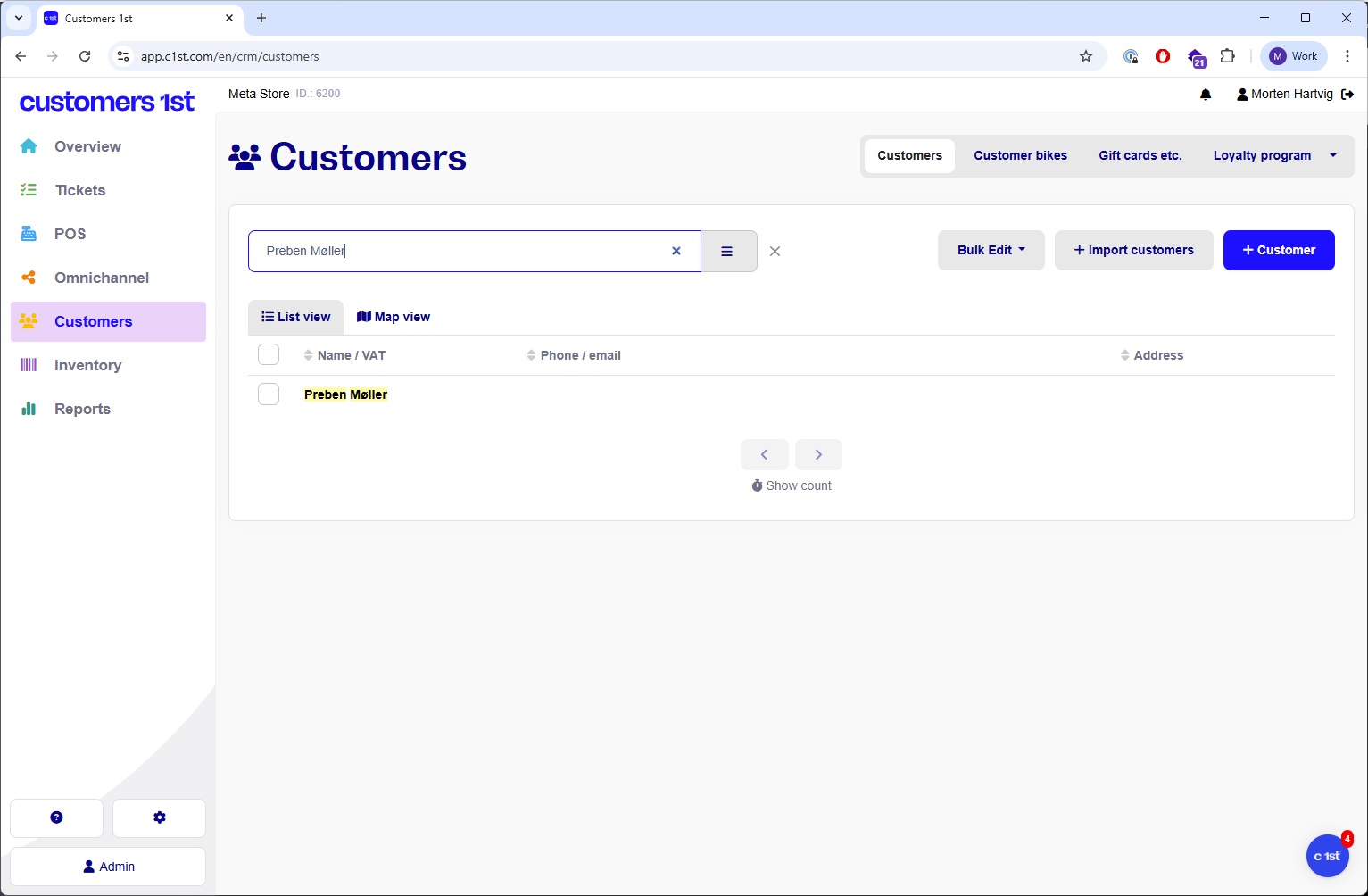Open the help question-mark button
1368x896 pixels.
pyautogui.click(x=56, y=817)
